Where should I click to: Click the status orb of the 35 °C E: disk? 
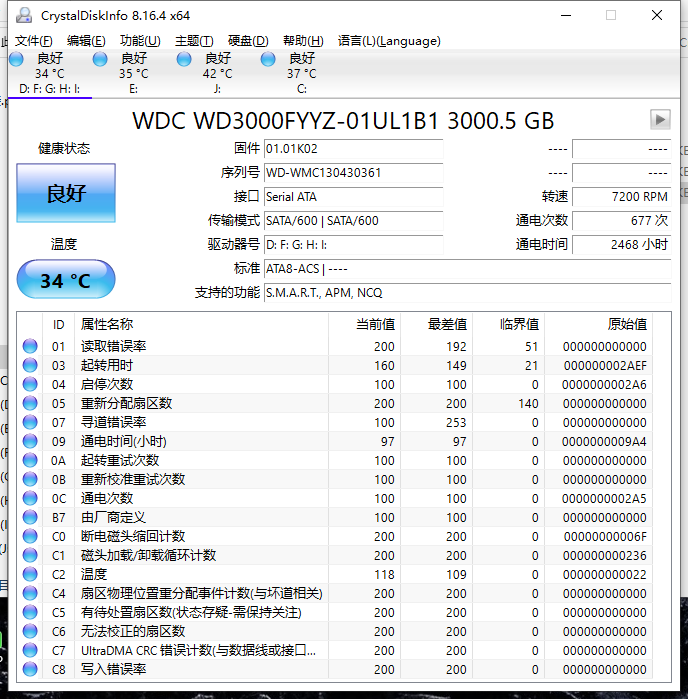point(100,59)
